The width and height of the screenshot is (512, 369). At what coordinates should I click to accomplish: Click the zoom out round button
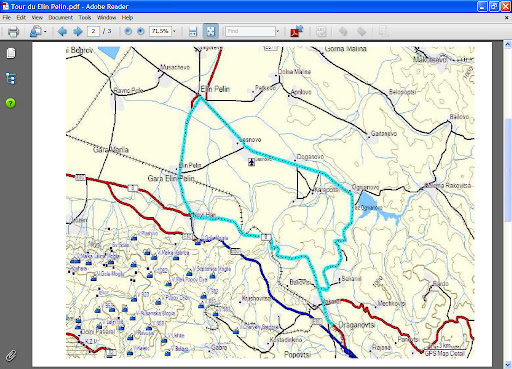tap(128, 31)
